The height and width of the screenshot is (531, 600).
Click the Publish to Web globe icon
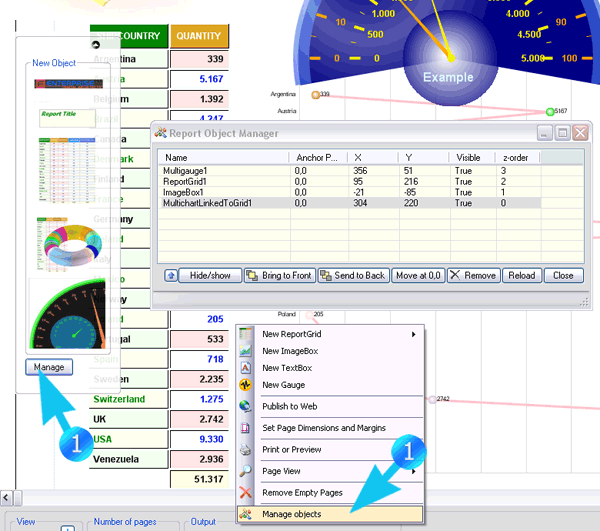[x=245, y=406]
